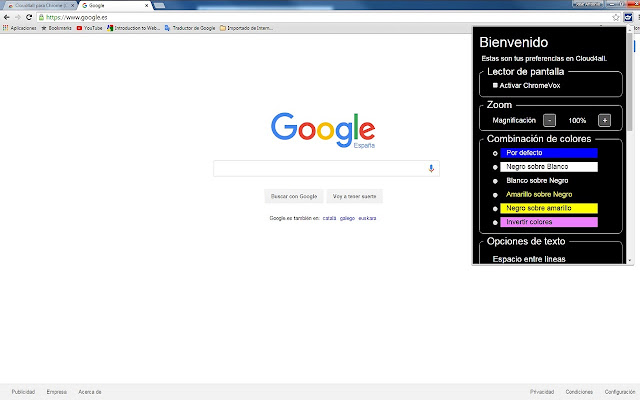The width and height of the screenshot is (640, 400).
Task: Click the scroll down arrow in popup
Action: pos(629,260)
